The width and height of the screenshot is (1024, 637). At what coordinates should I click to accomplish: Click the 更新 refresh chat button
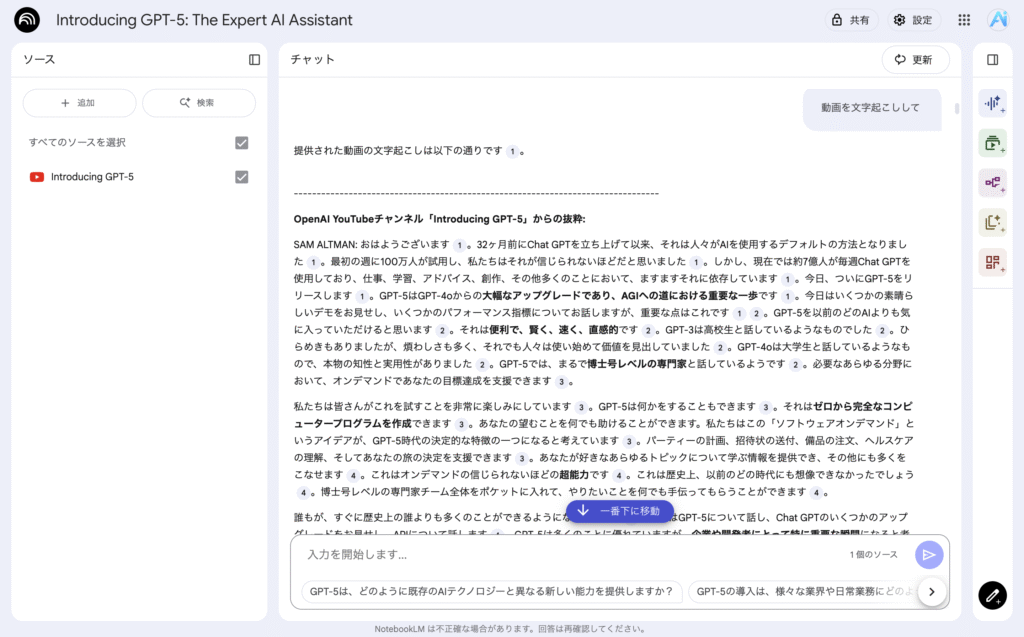click(x=915, y=59)
